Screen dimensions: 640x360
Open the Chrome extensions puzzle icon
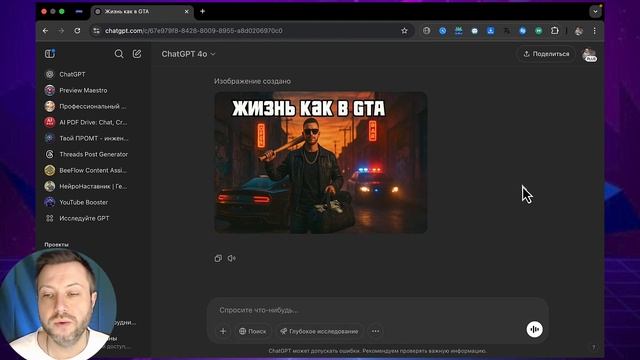(x=554, y=31)
